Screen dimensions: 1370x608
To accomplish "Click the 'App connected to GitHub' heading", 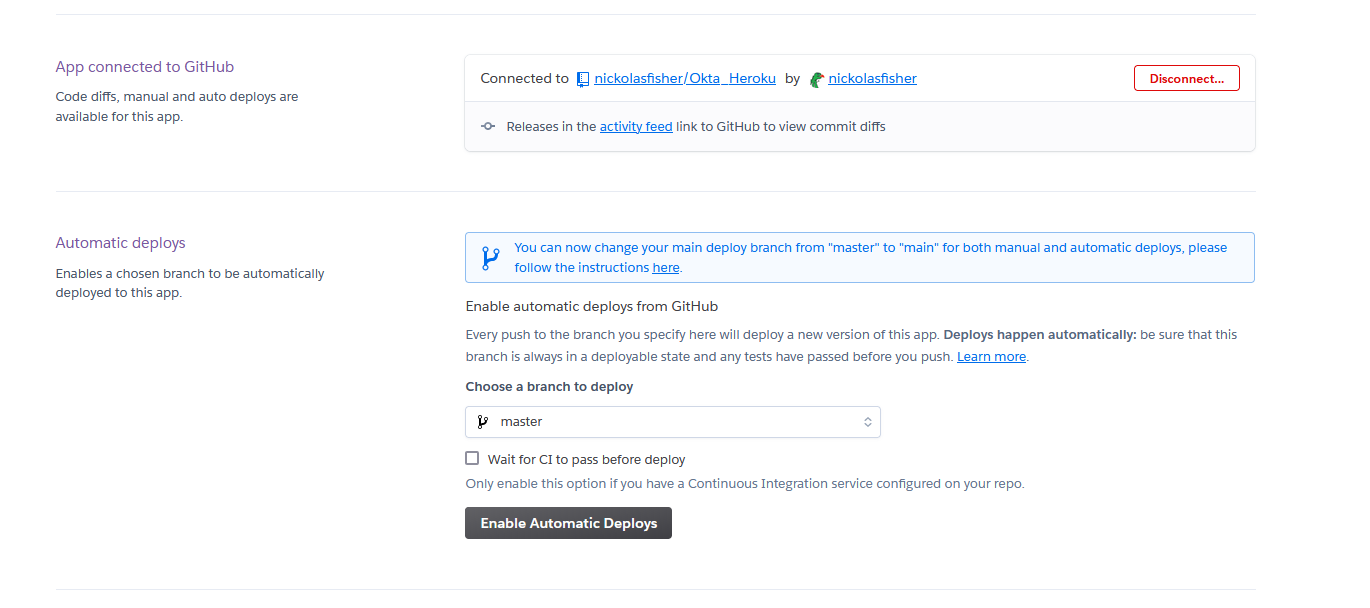I will 145,67.
